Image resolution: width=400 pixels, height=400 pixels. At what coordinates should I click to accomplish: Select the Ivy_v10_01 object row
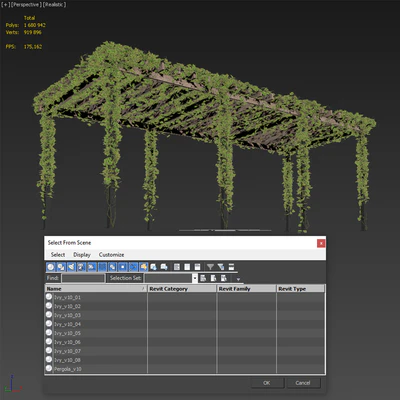click(x=185, y=297)
